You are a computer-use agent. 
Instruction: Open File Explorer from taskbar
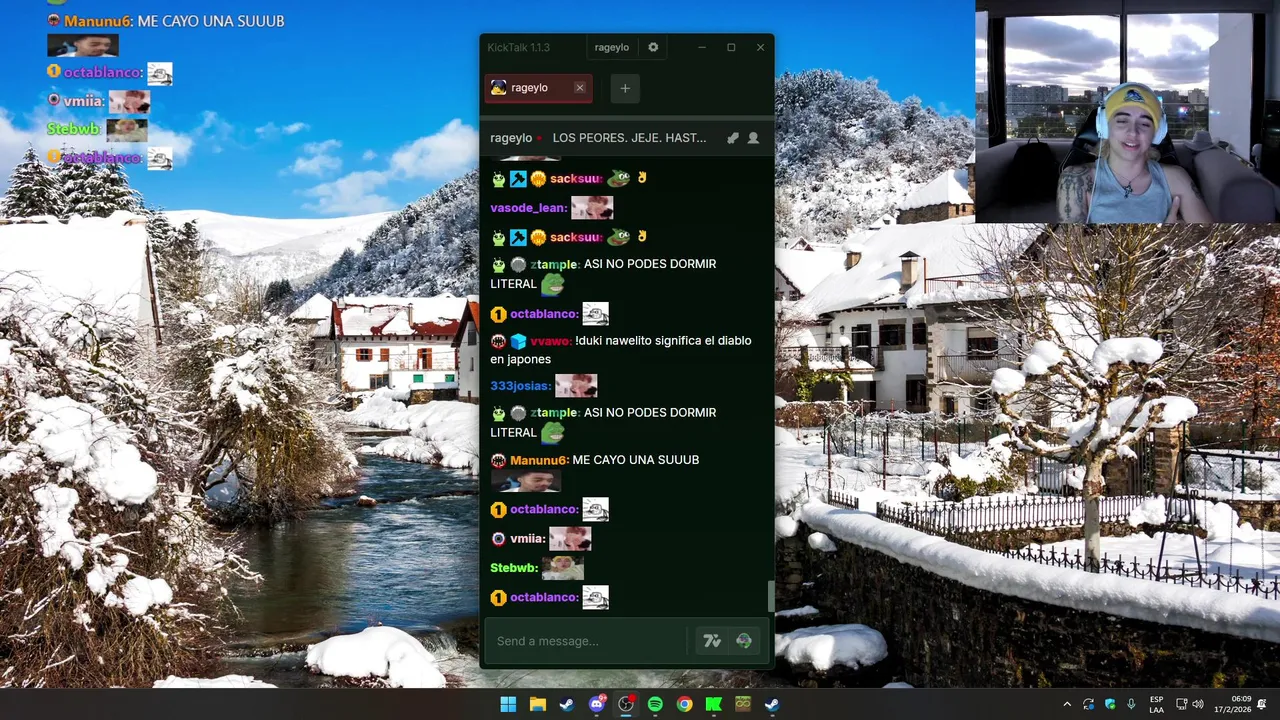538,704
